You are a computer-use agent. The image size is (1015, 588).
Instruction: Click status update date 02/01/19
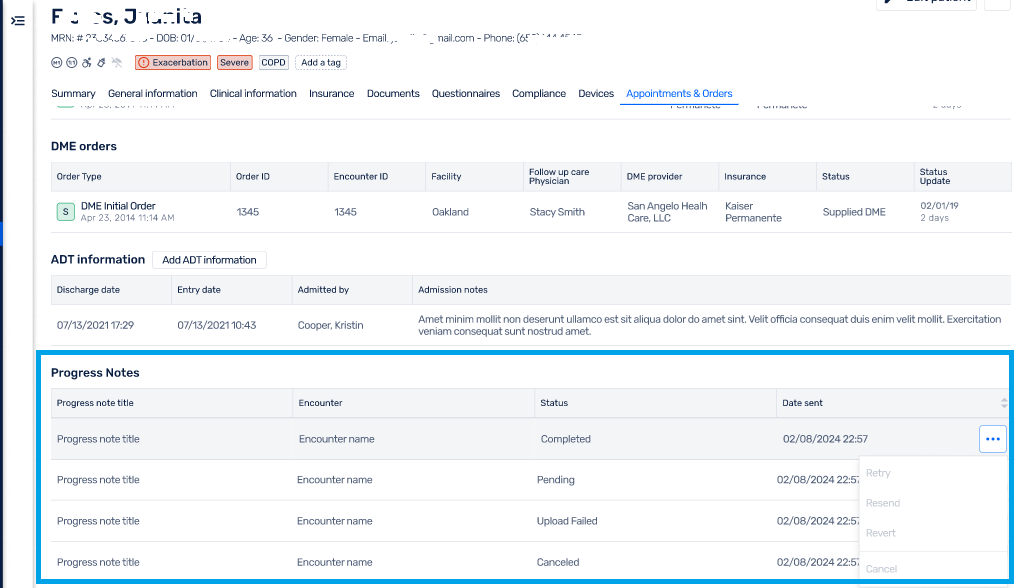pos(939,206)
